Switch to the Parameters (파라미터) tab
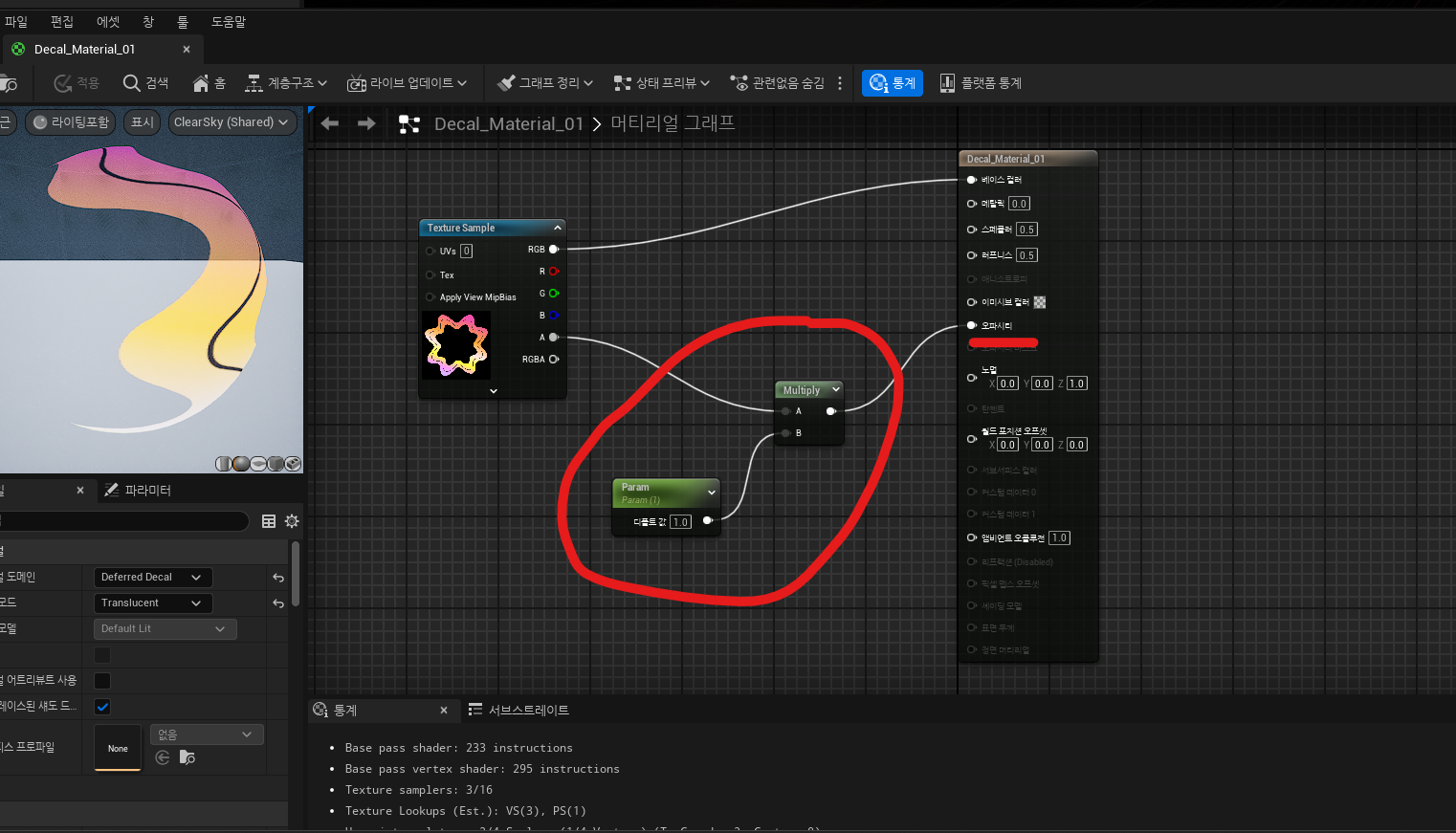Image resolution: width=1456 pixels, height=833 pixels. 138,490
